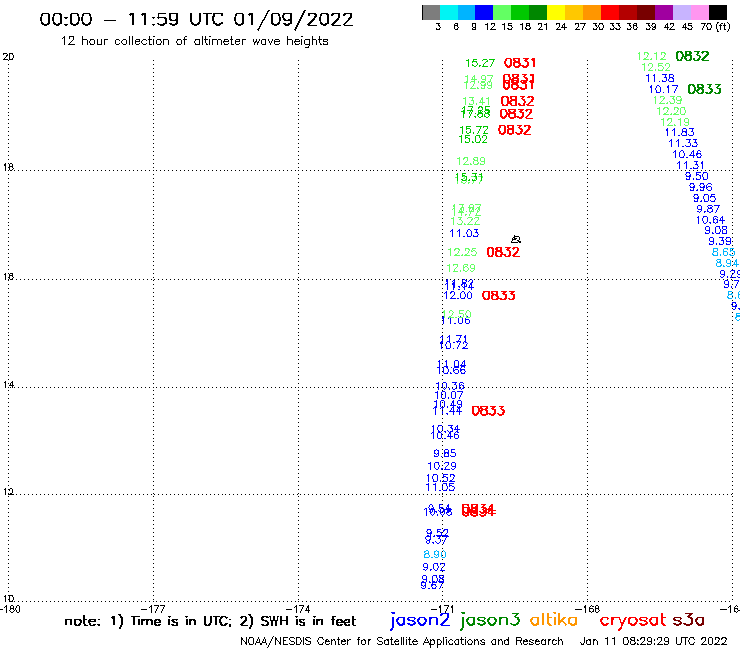This screenshot has width=740, height=650.
Task: Click the cryosat satellite legend label
Action: pos(632,620)
